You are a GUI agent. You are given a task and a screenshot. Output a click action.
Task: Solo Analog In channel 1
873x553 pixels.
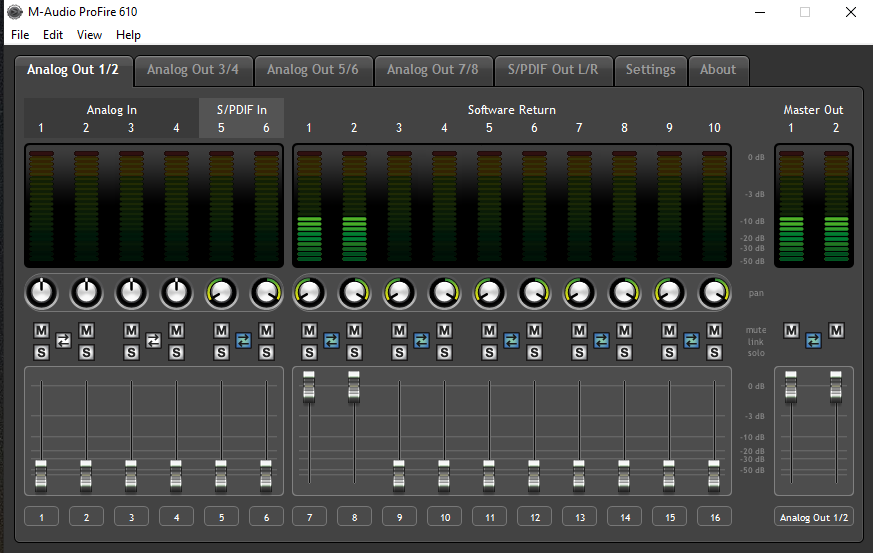point(41,353)
